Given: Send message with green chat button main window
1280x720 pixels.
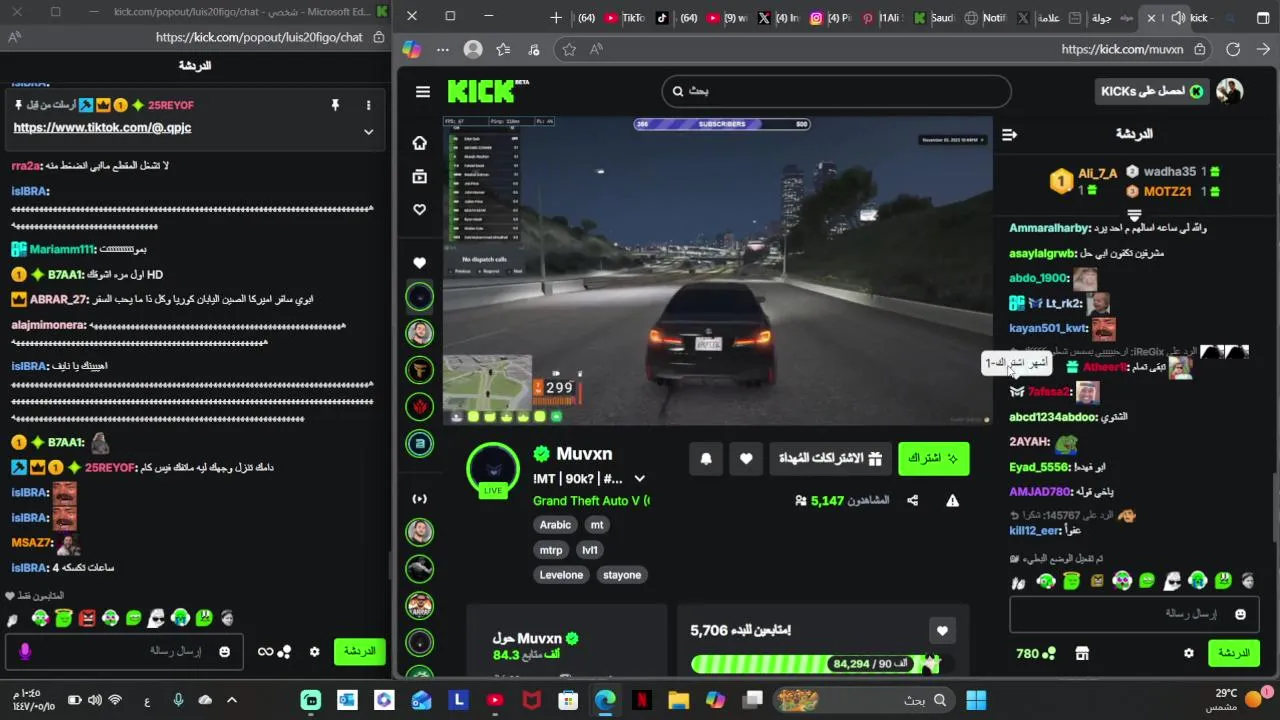Looking at the screenshot, I should 1233,653.
